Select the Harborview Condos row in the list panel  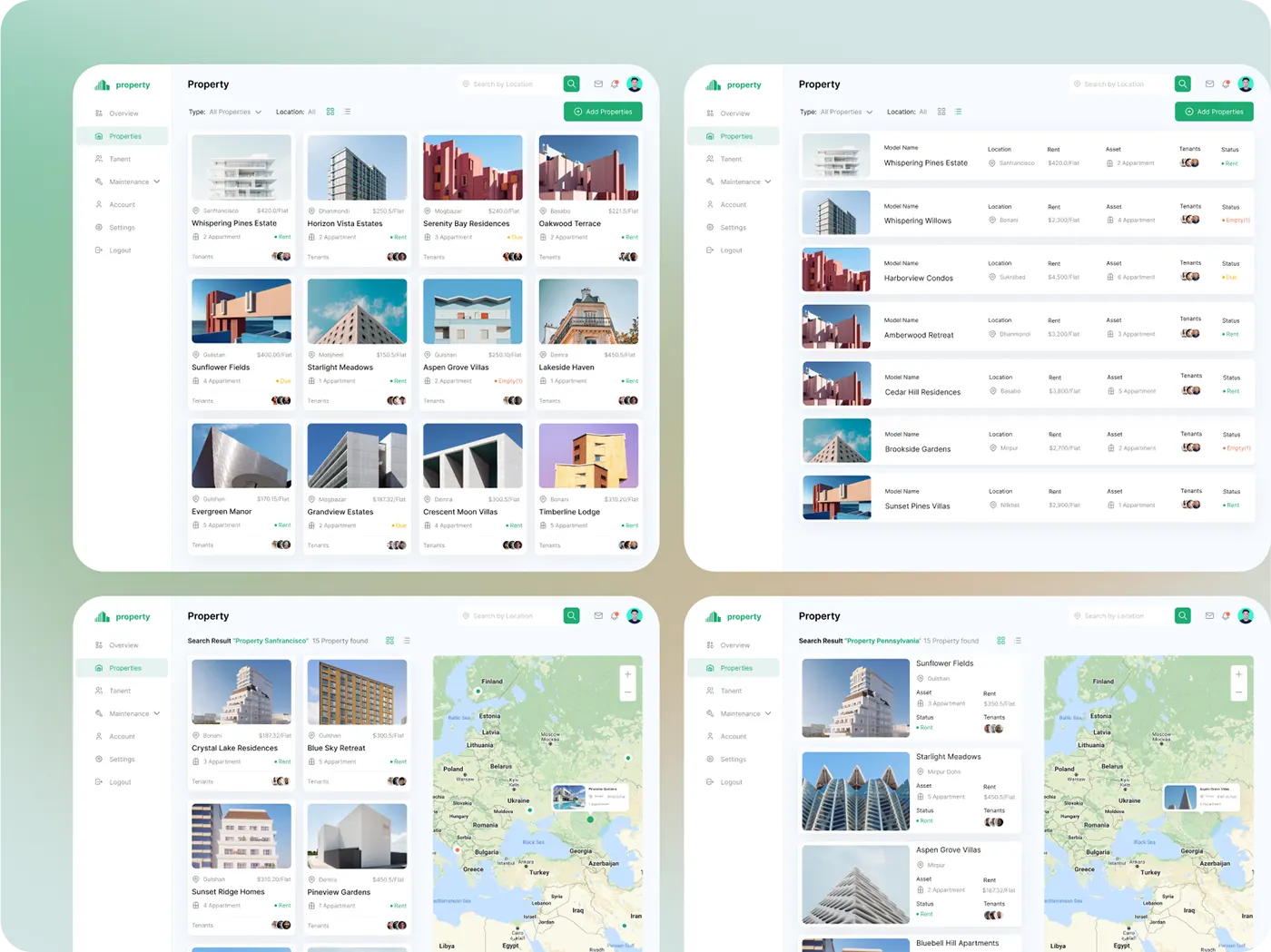click(1027, 270)
